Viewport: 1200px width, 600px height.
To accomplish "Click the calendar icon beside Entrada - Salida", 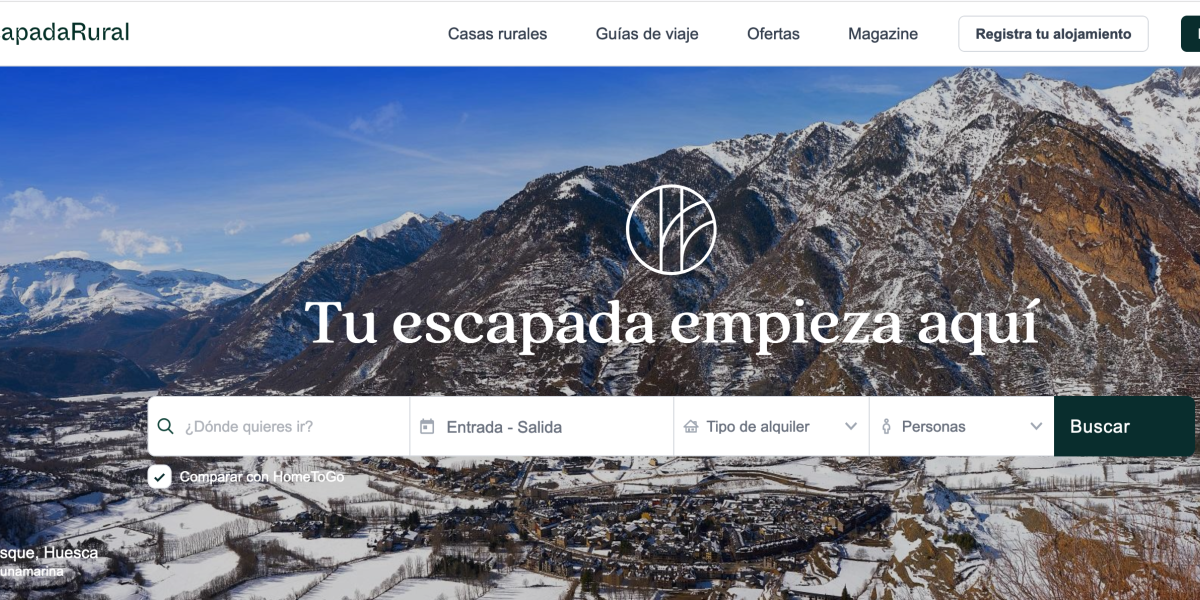I will coord(427,427).
